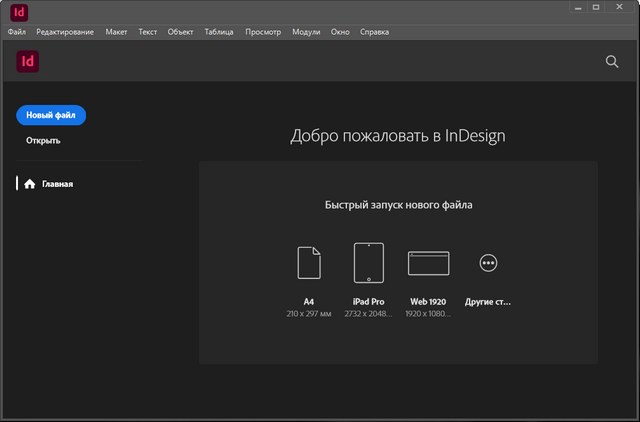Click the A4 preset label
Viewport: 640px width, 422px height.
click(x=309, y=302)
